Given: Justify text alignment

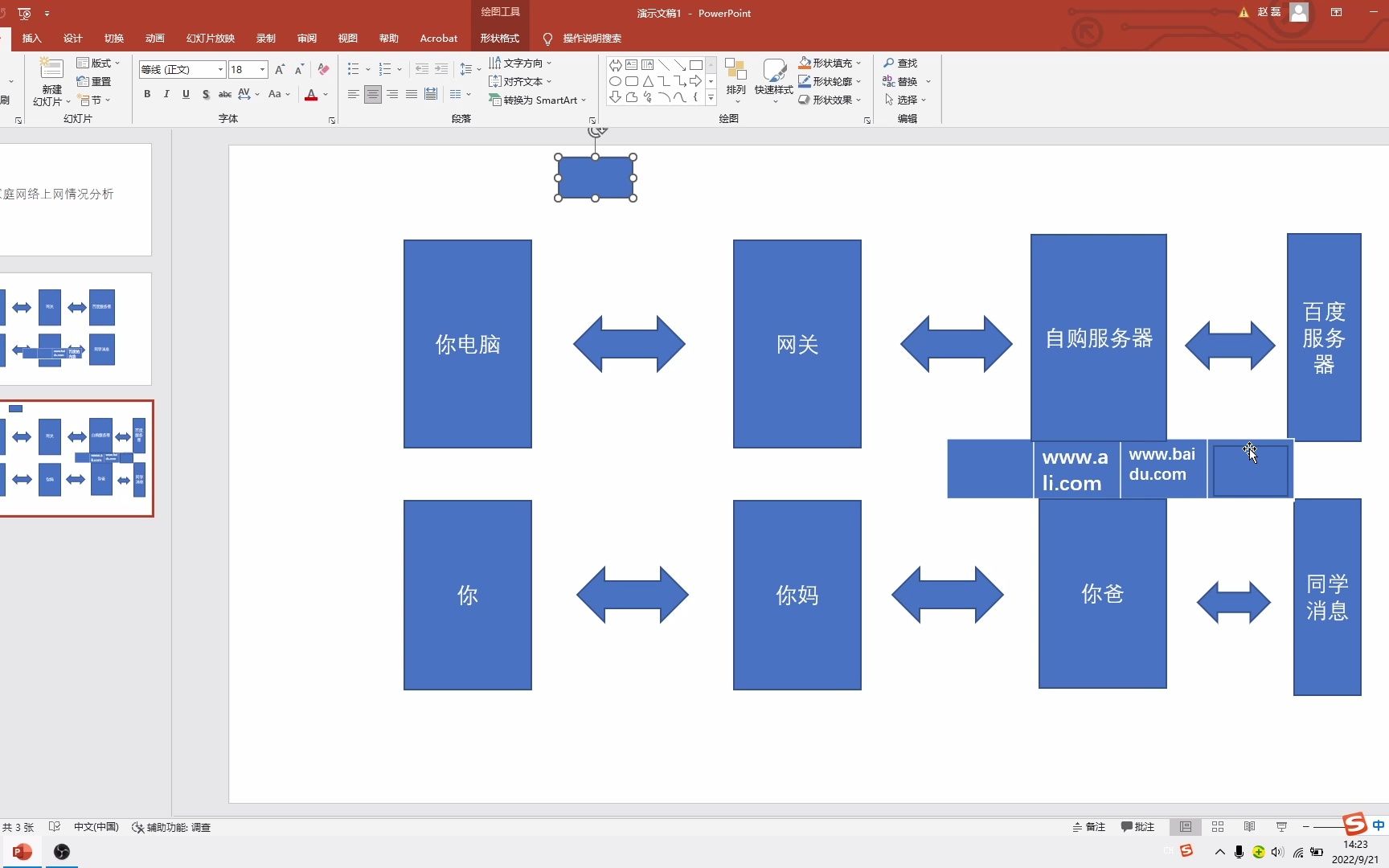Looking at the screenshot, I should click(x=412, y=94).
